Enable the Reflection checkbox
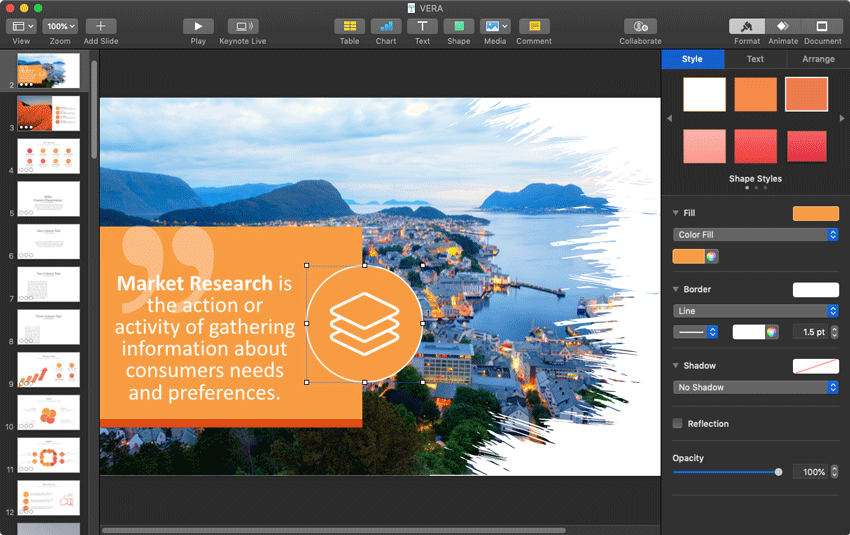This screenshot has height=535, width=850. 678,423
